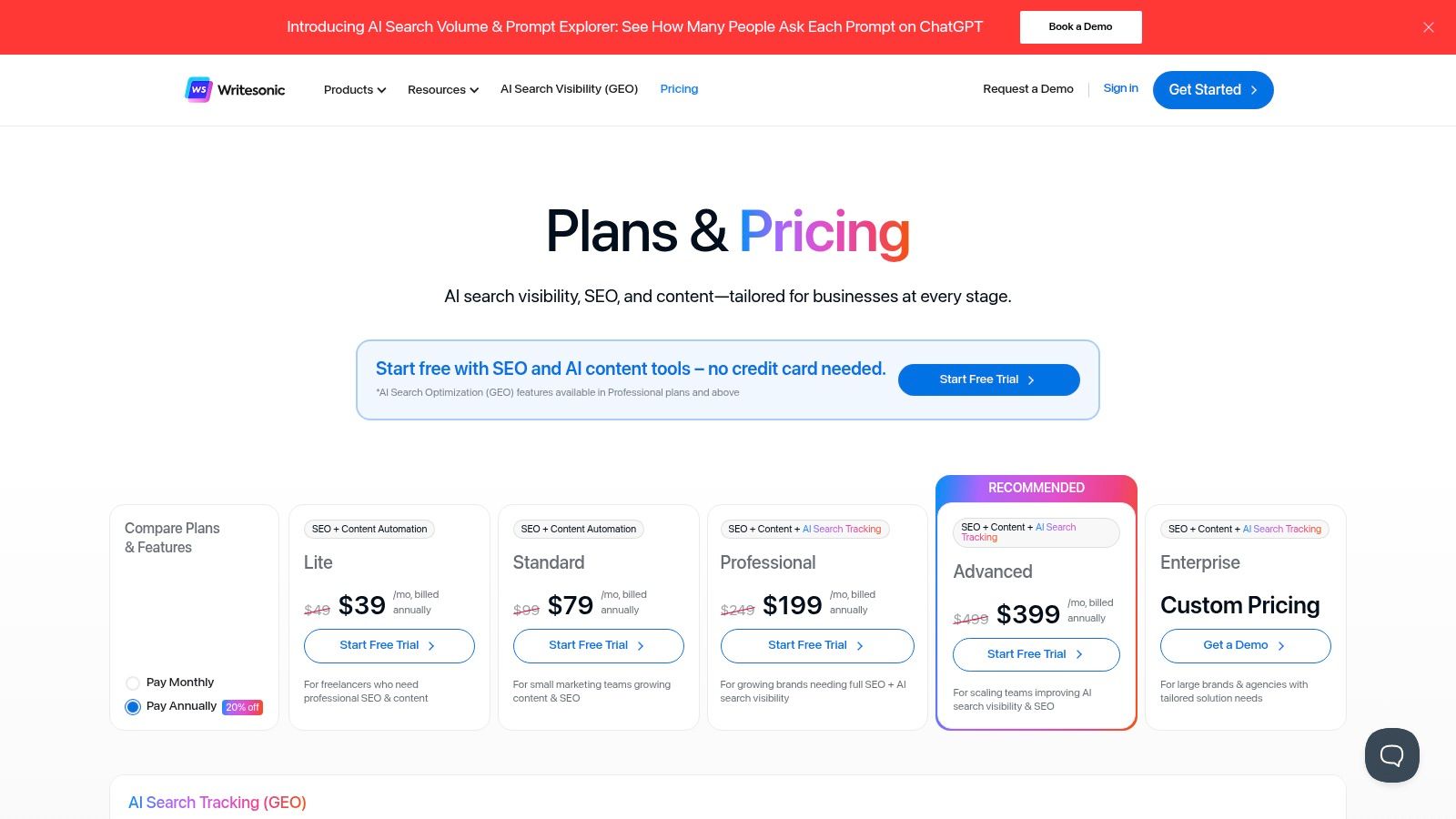Open the chat support widget
Screen dimensions: 1456x819
click(1391, 755)
